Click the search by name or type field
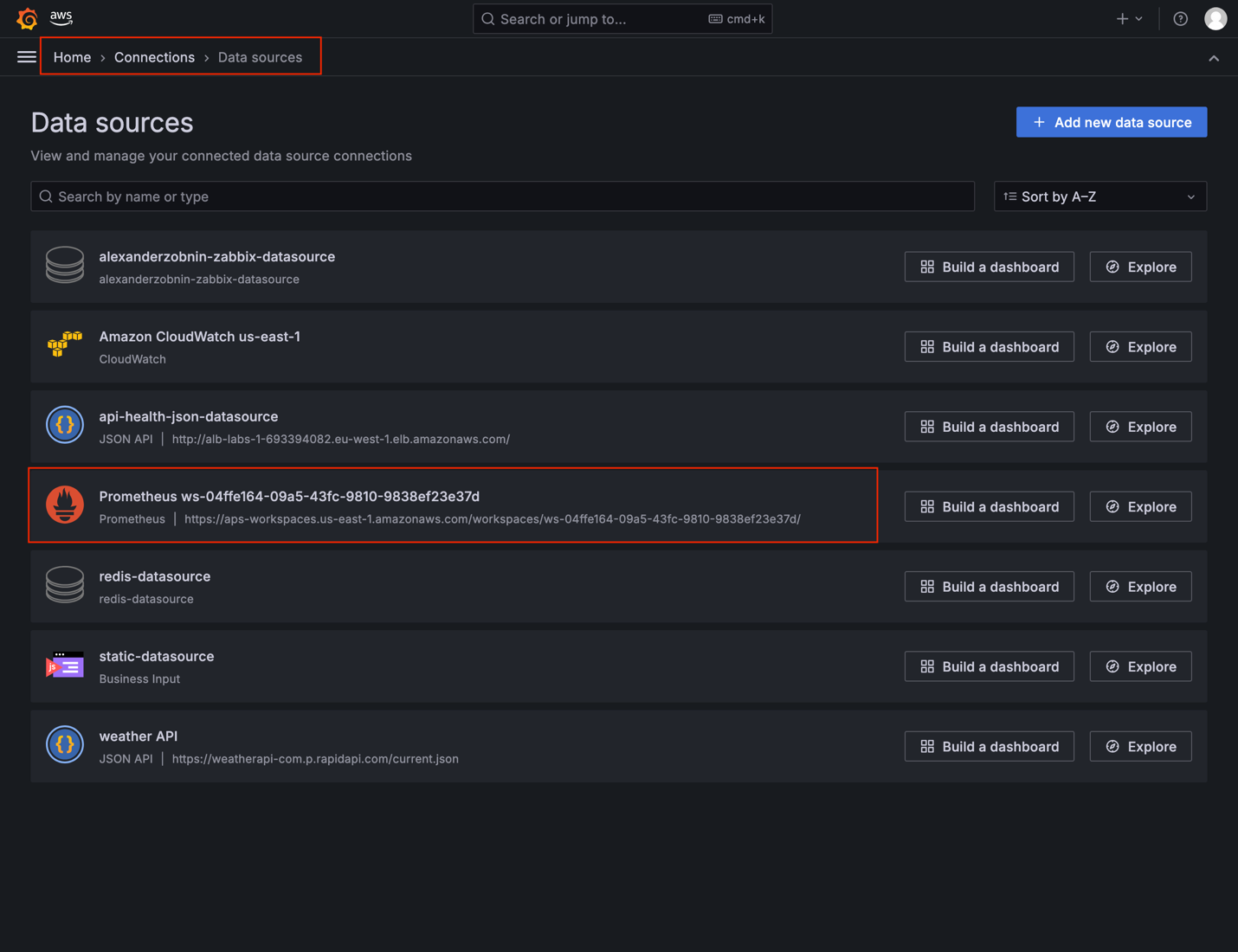 (x=502, y=196)
